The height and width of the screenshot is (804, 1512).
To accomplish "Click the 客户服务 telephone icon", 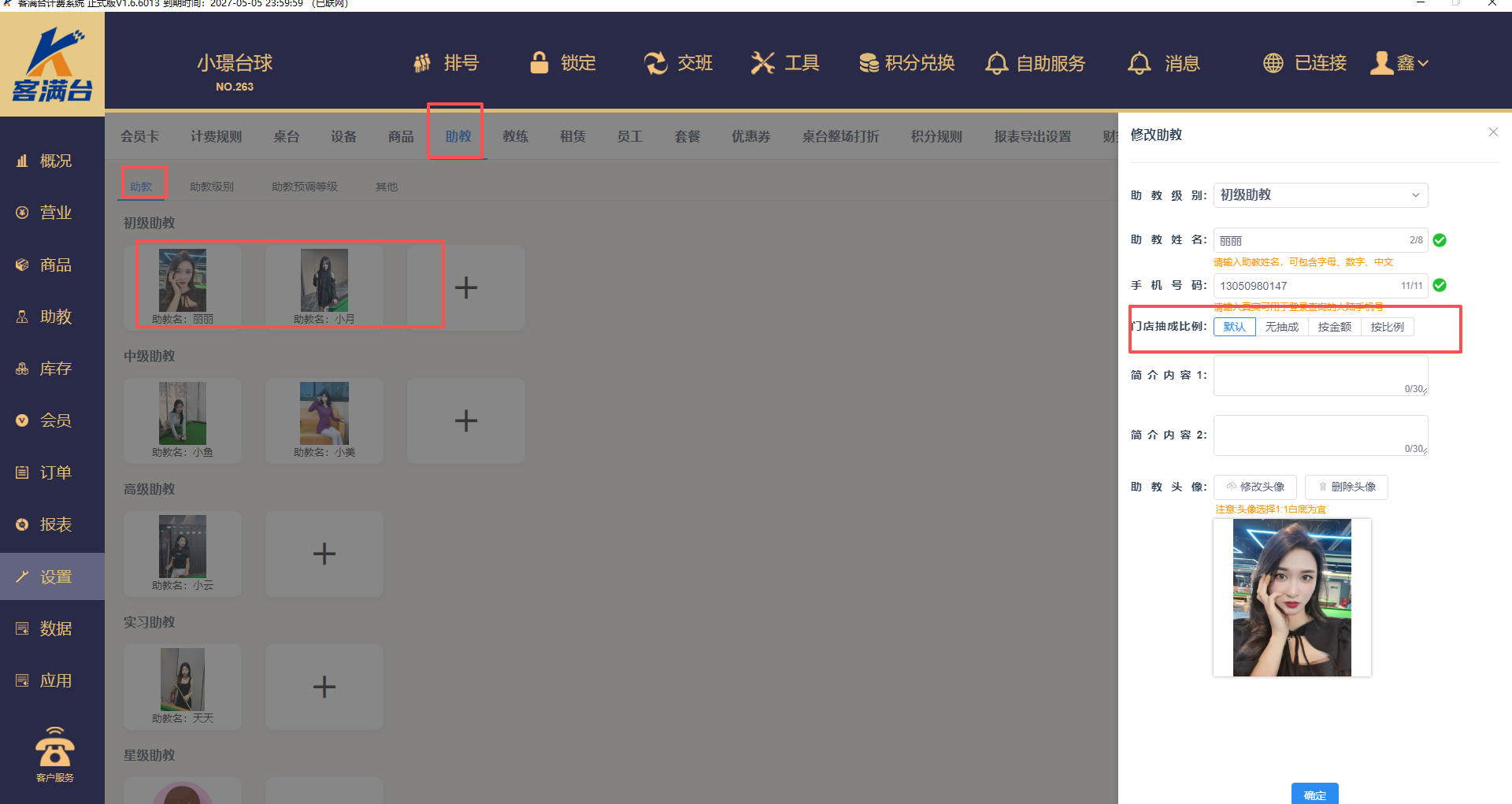I will tap(55, 747).
